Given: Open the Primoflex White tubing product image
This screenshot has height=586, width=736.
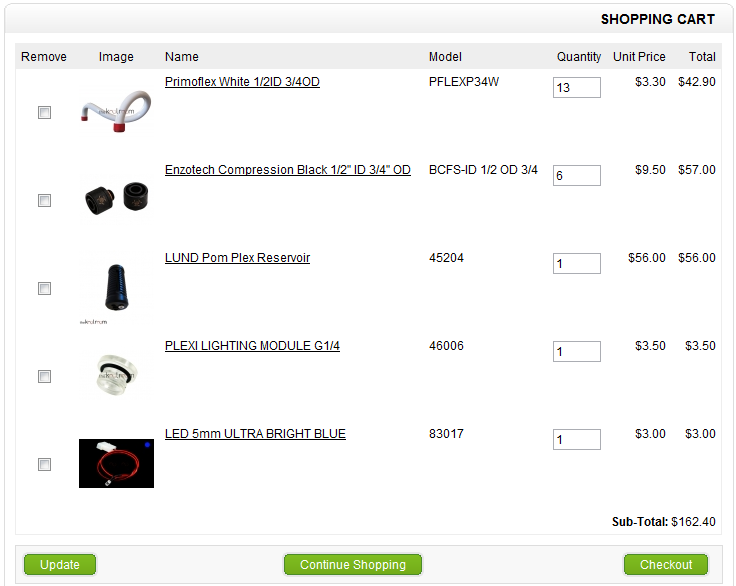Looking at the screenshot, I should pos(116,112).
